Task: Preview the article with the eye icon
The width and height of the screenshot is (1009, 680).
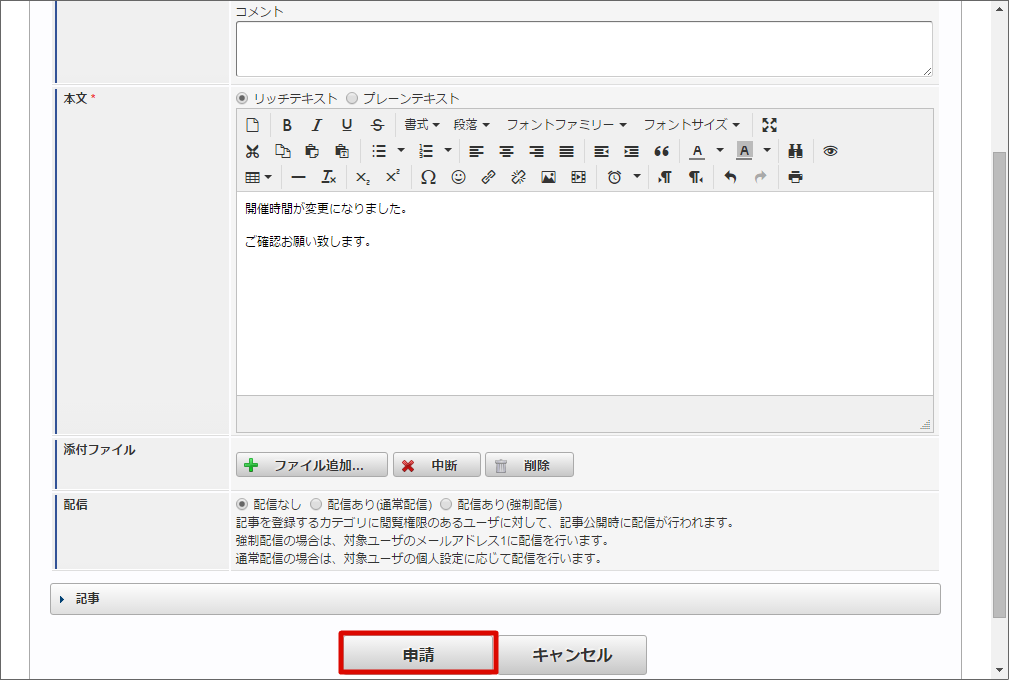Action: coord(830,151)
